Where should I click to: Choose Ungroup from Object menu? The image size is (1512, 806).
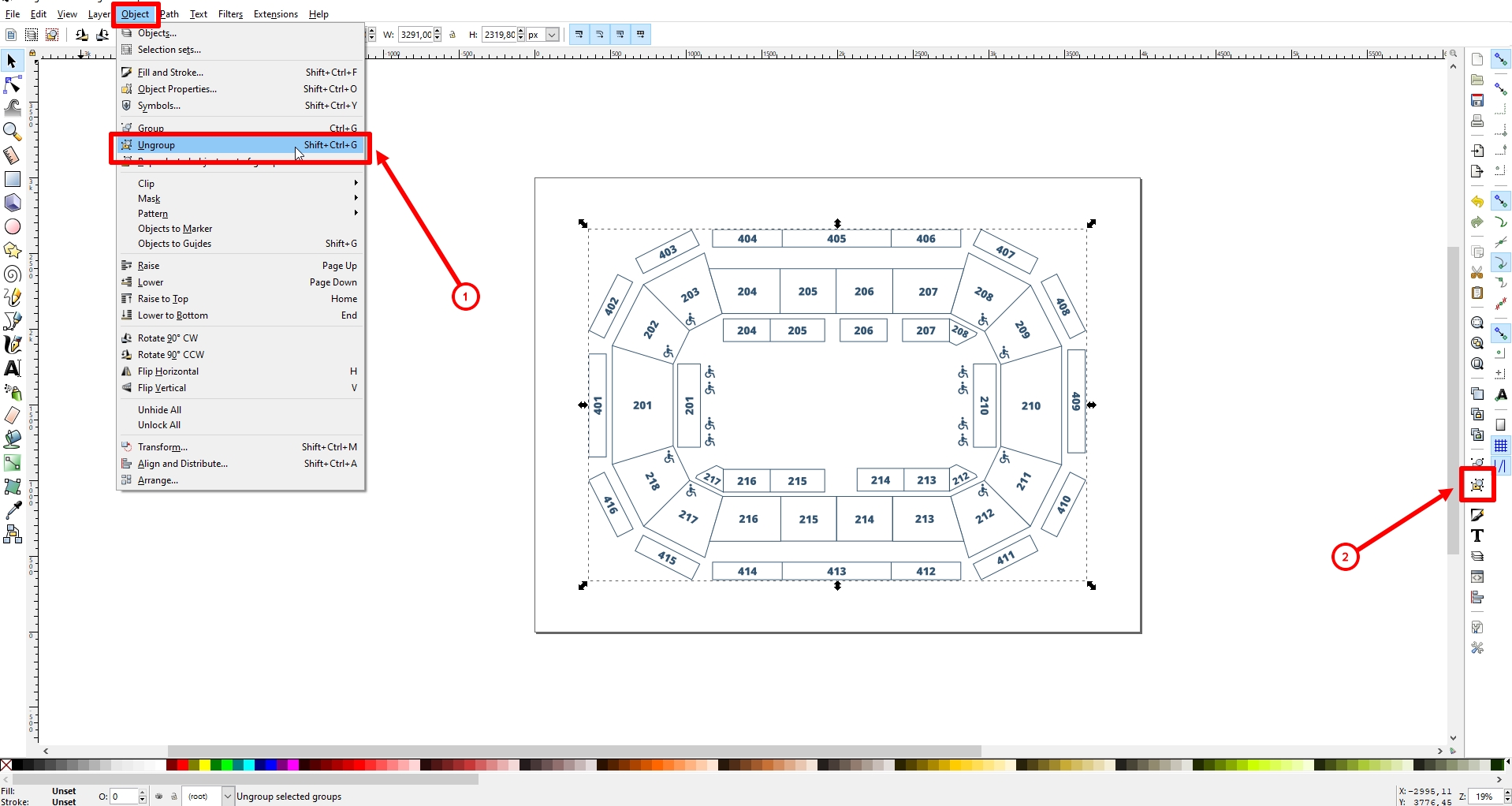[240, 145]
